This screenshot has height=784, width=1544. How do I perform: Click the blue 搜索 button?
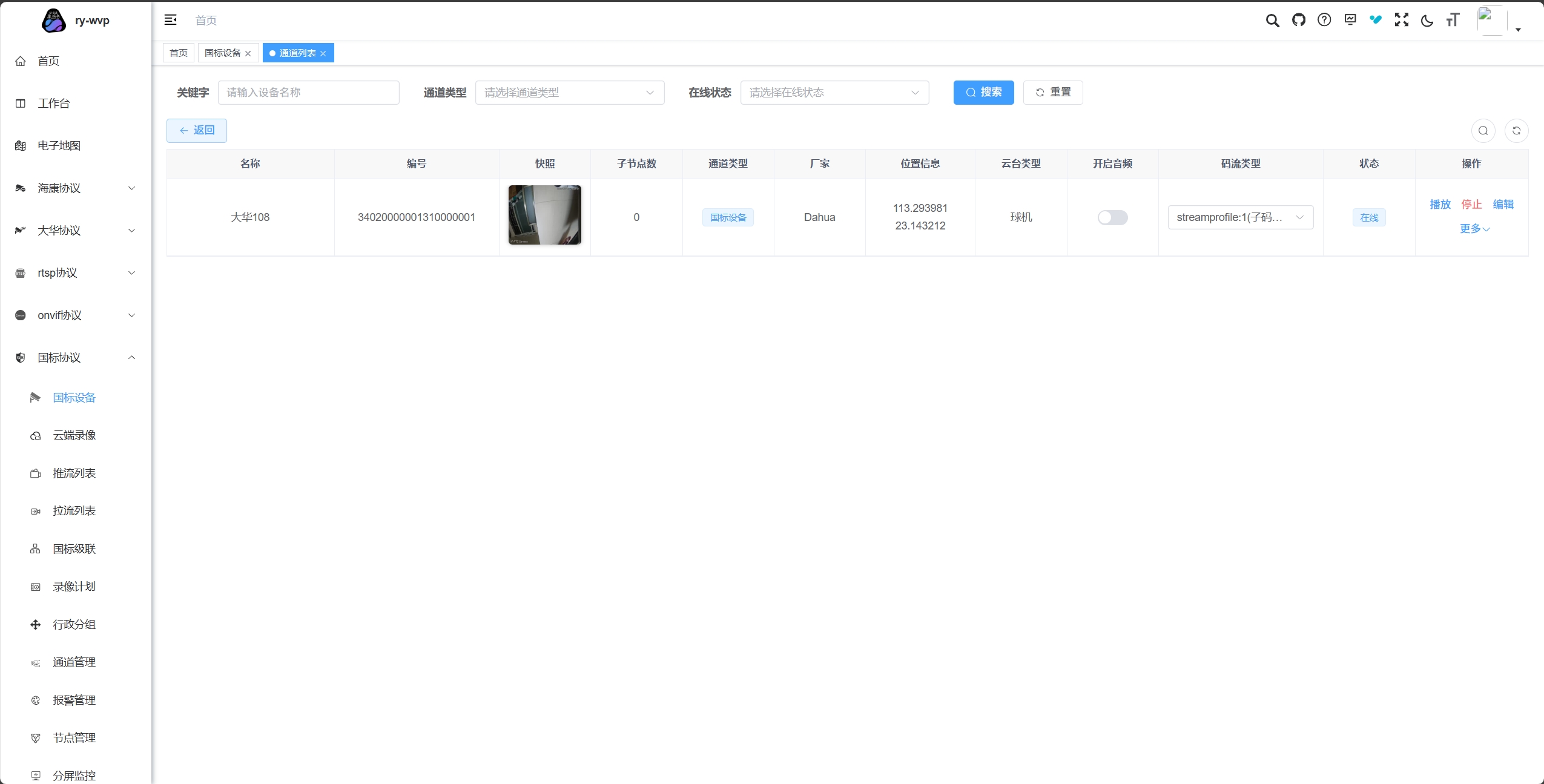click(983, 93)
